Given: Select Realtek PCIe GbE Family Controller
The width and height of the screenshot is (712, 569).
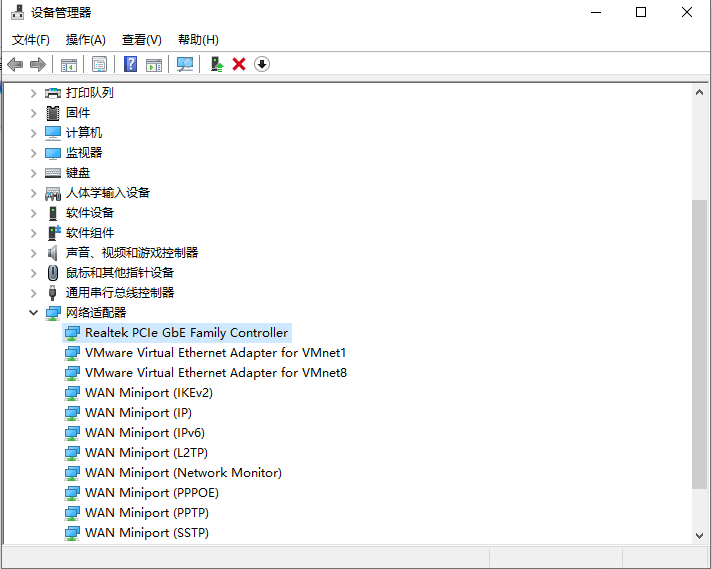Looking at the screenshot, I should (186, 333).
